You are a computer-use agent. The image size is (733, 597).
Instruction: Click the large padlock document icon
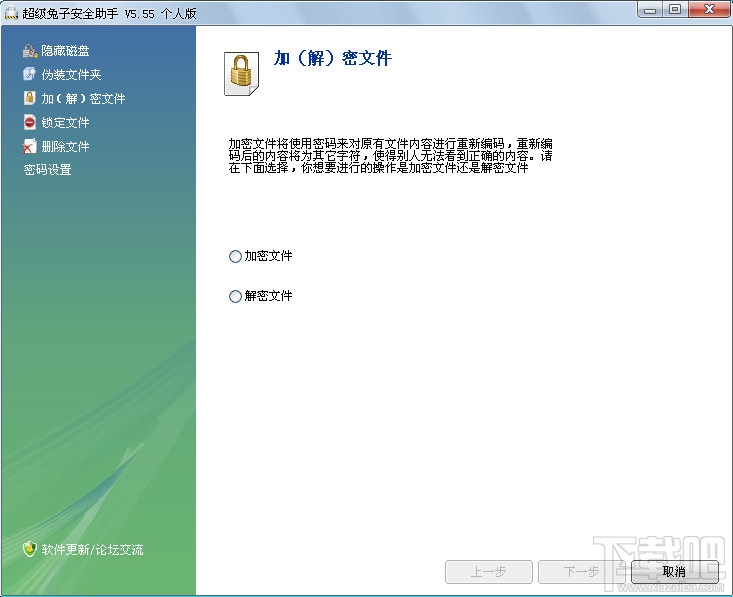click(x=242, y=73)
